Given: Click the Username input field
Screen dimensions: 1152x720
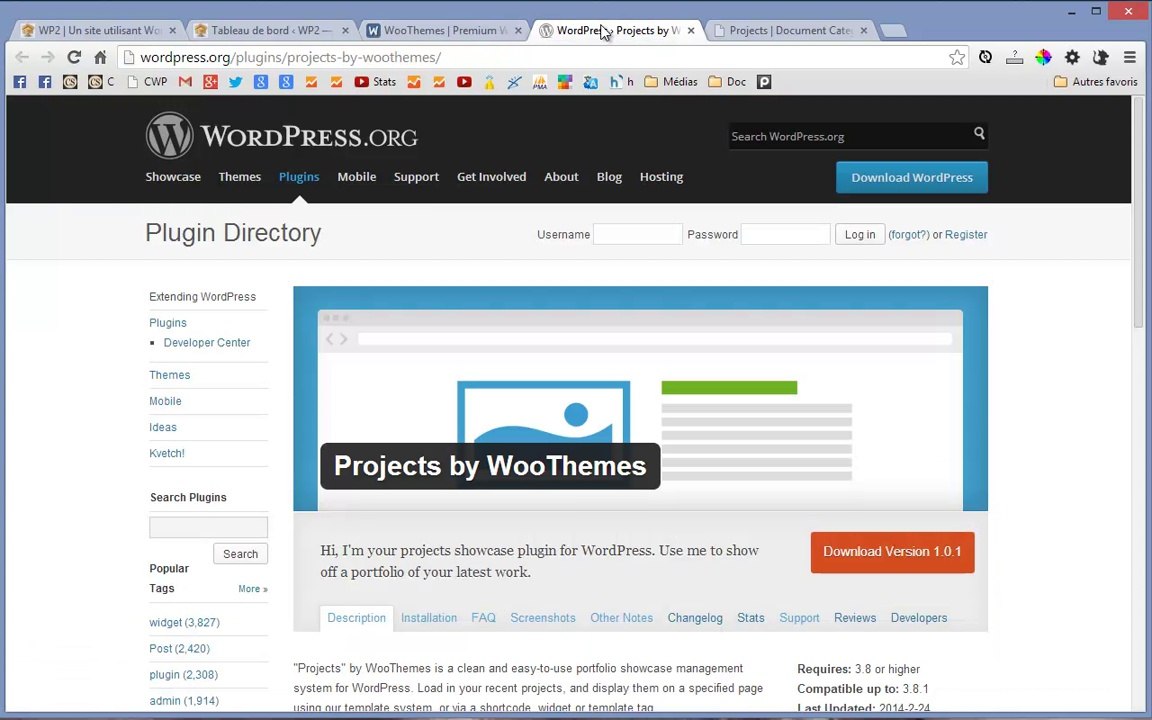Looking at the screenshot, I should point(638,234).
